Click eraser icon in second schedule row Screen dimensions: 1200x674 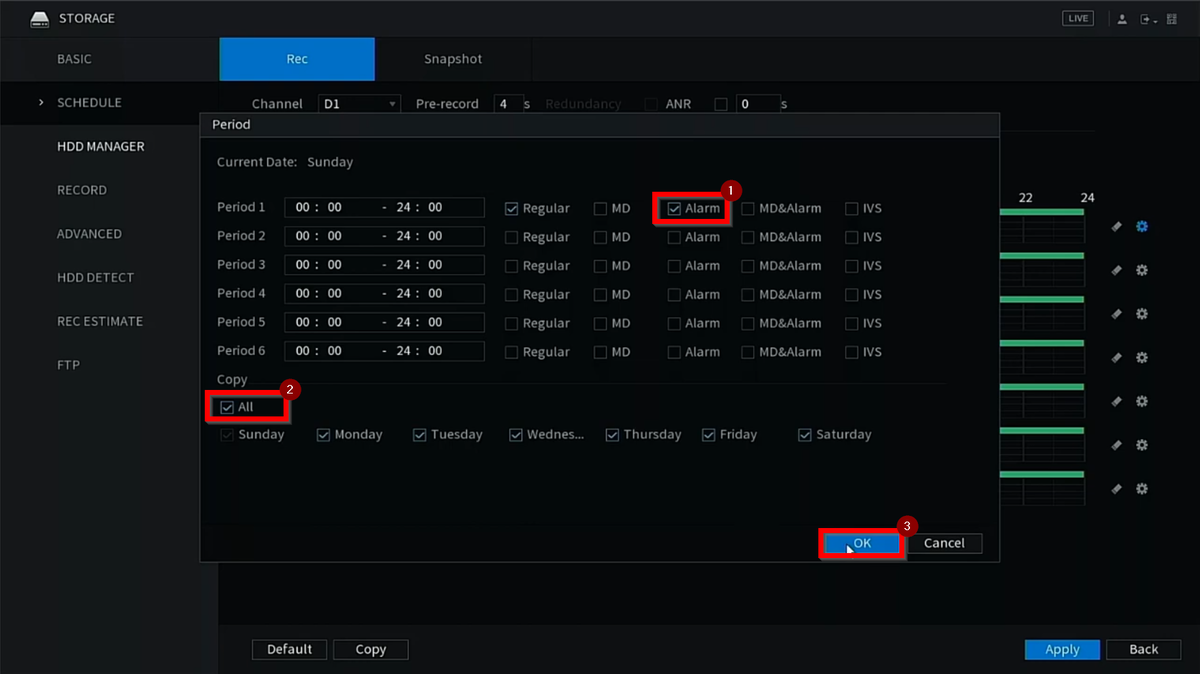[x=1117, y=270]
